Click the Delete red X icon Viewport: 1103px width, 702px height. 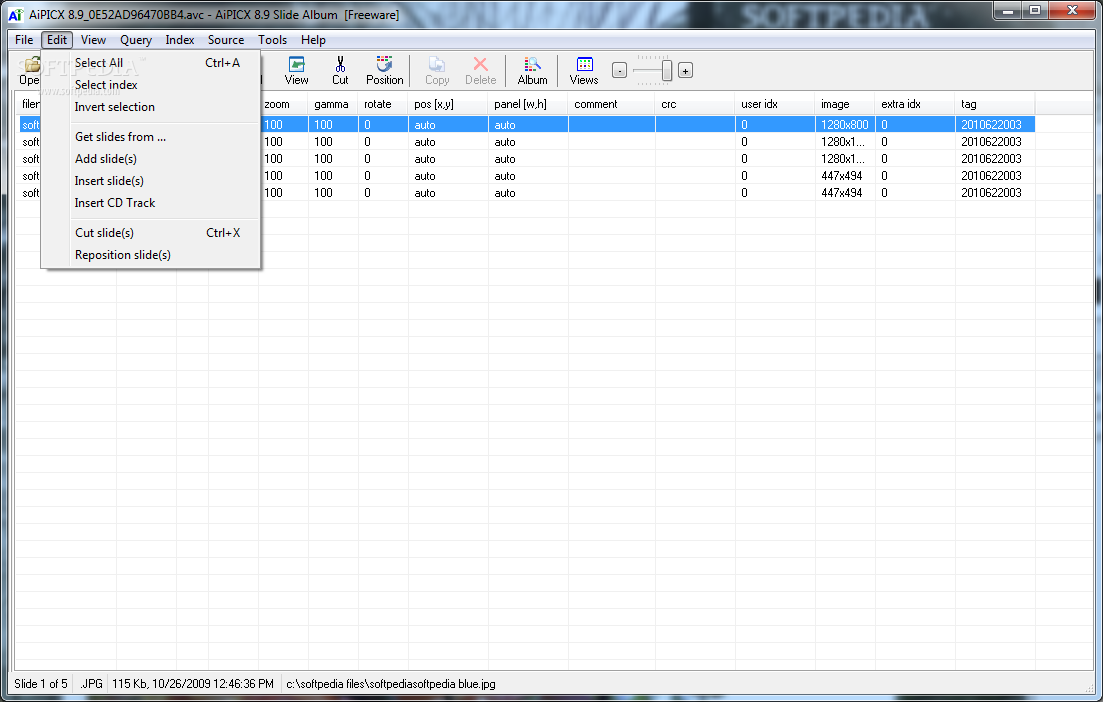click(480, 70)
